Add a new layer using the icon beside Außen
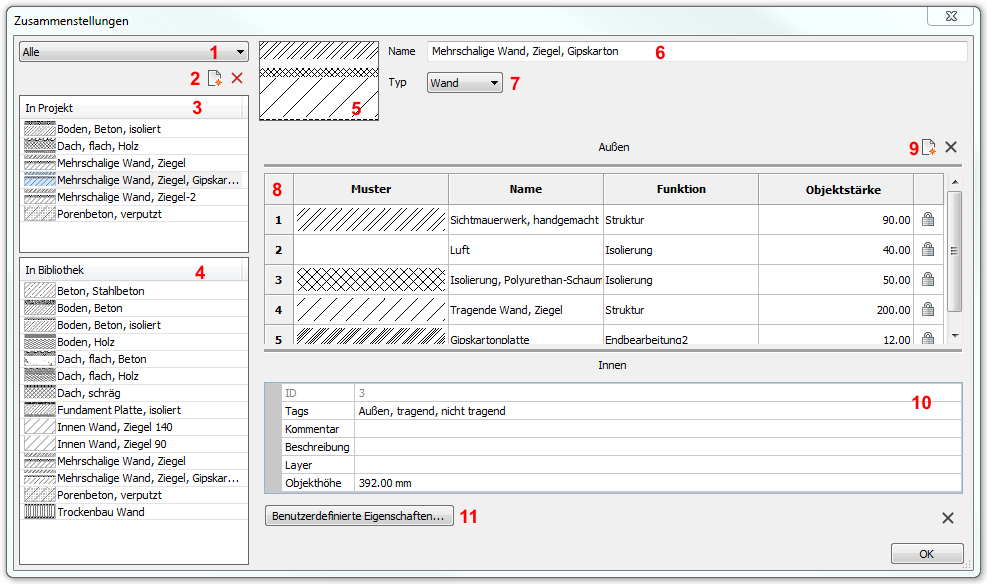The width and height of the screenshot is (987, 584). coord(928,147)
